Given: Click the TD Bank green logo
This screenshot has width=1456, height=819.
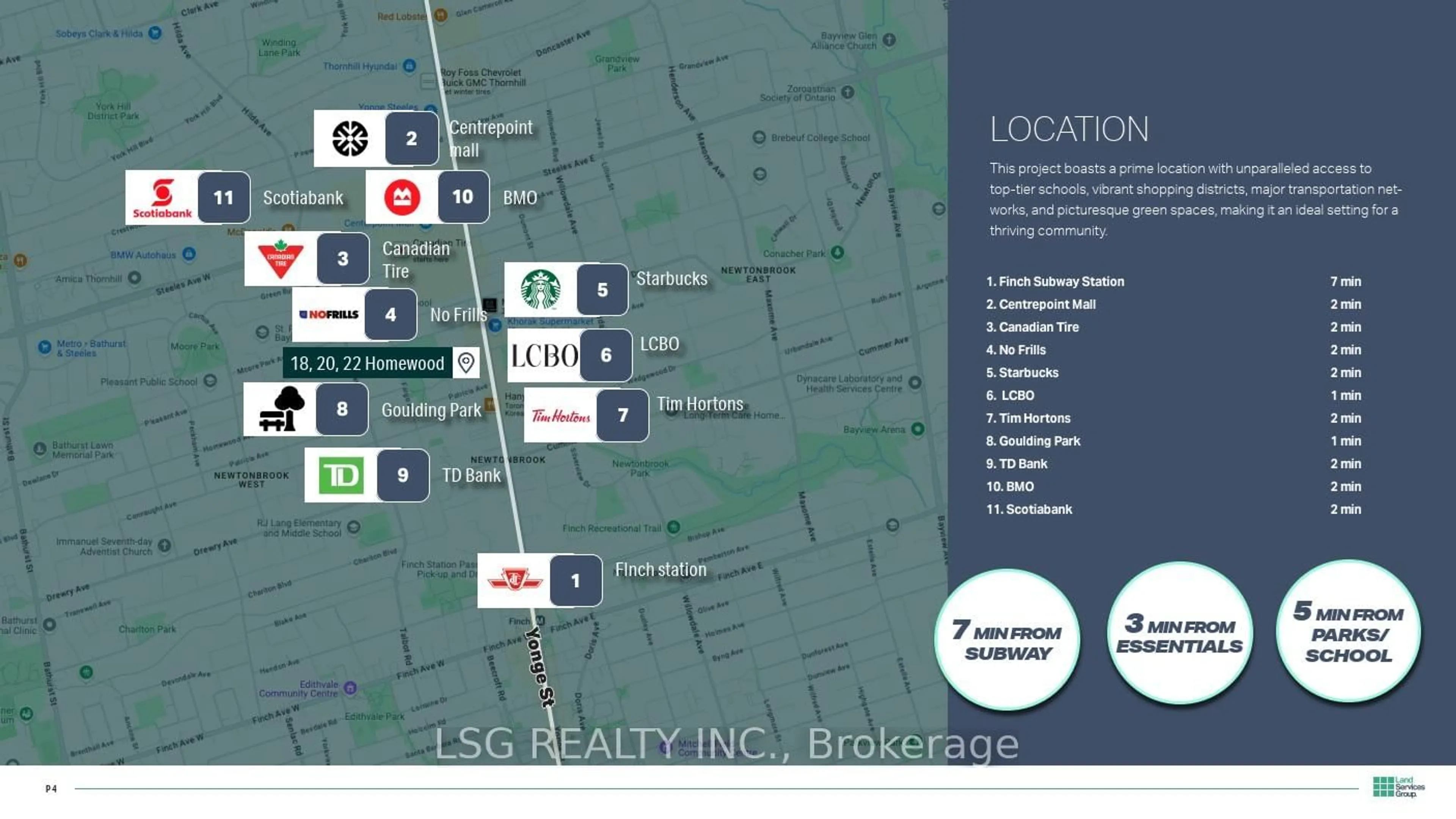Looking at the screenshot, I should click(x=341, y=475).
